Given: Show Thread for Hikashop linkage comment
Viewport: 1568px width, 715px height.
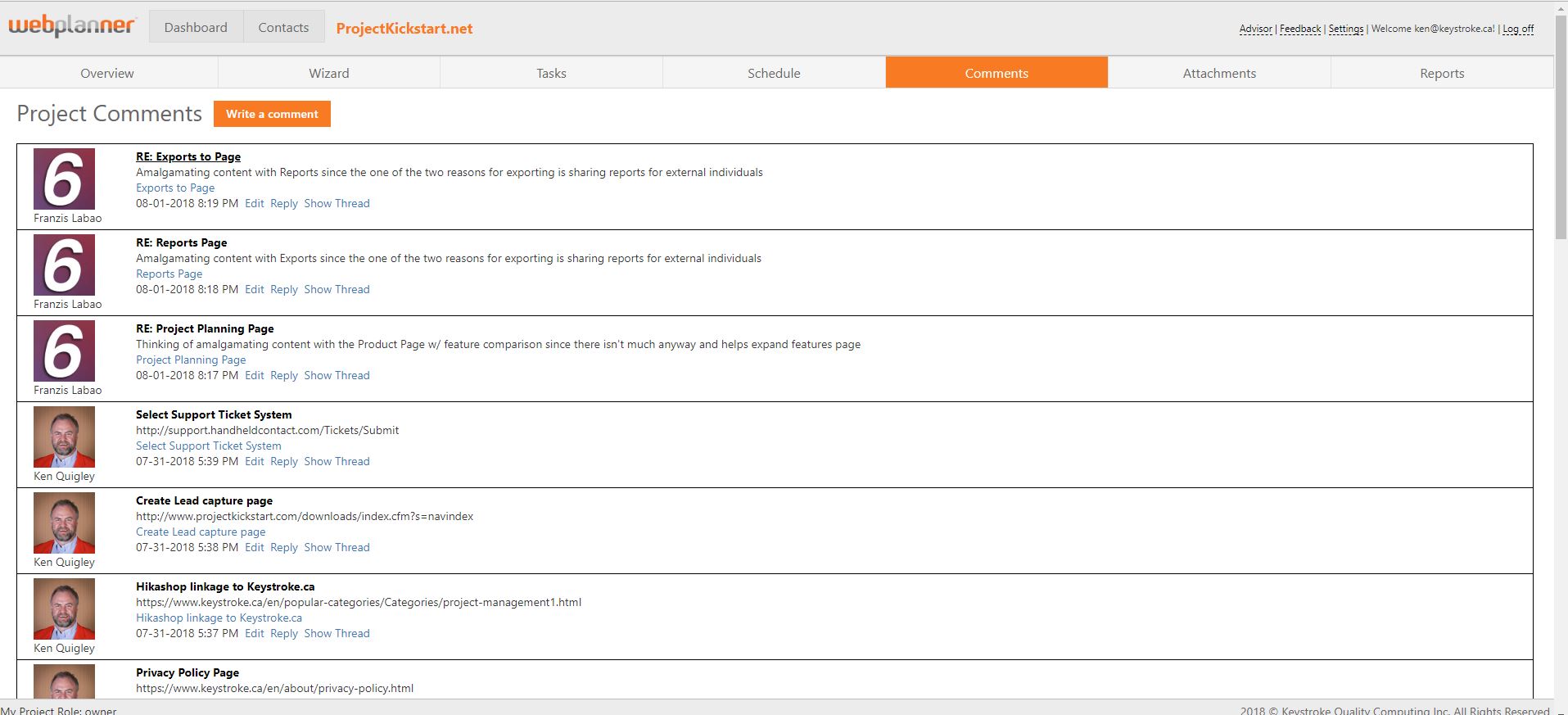Looking at the screenshot, I should tap(337, 633).
